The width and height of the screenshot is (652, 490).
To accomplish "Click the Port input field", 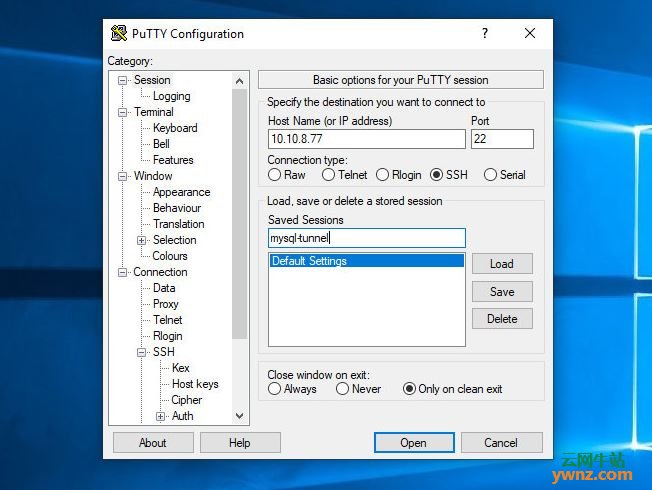I will (x=502, y=139).
